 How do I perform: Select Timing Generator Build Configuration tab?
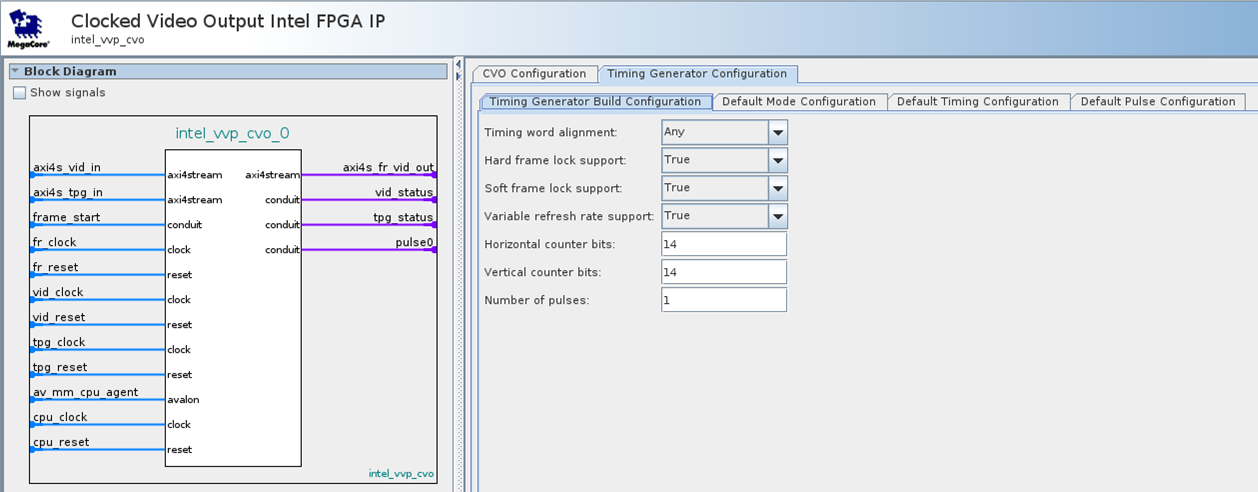point(595,102)
